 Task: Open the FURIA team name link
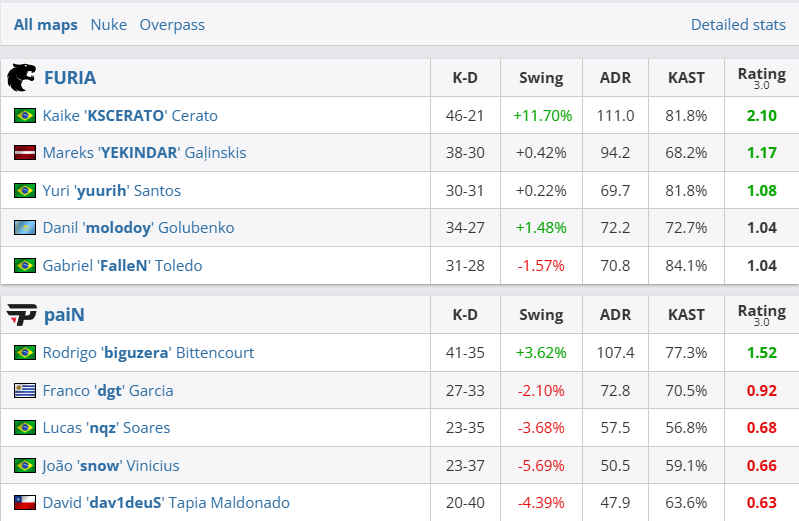[70, 78]
